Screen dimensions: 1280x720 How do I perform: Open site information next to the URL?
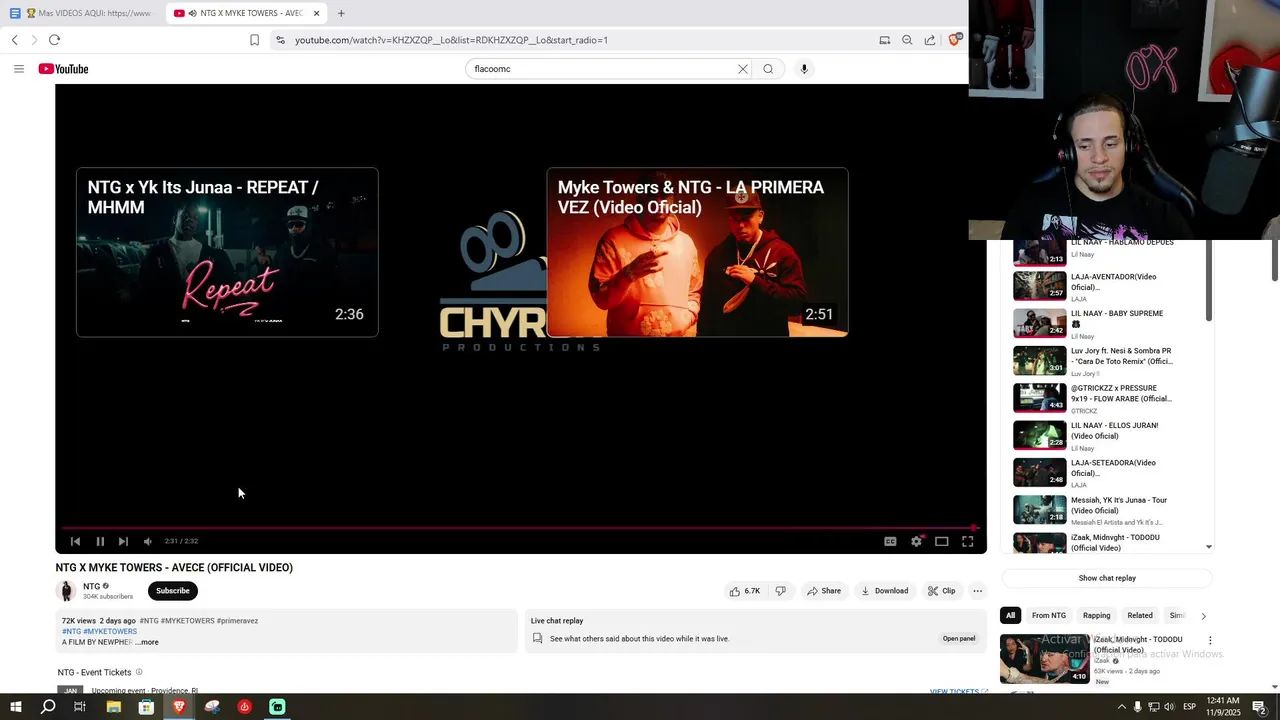280,40
